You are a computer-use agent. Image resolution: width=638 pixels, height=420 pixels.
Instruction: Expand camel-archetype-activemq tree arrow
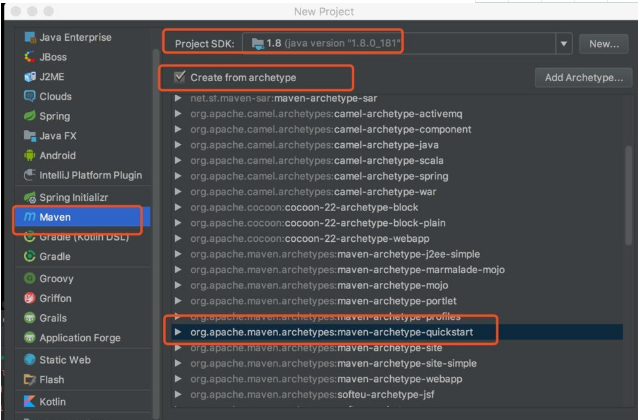[x=178, y=114]
